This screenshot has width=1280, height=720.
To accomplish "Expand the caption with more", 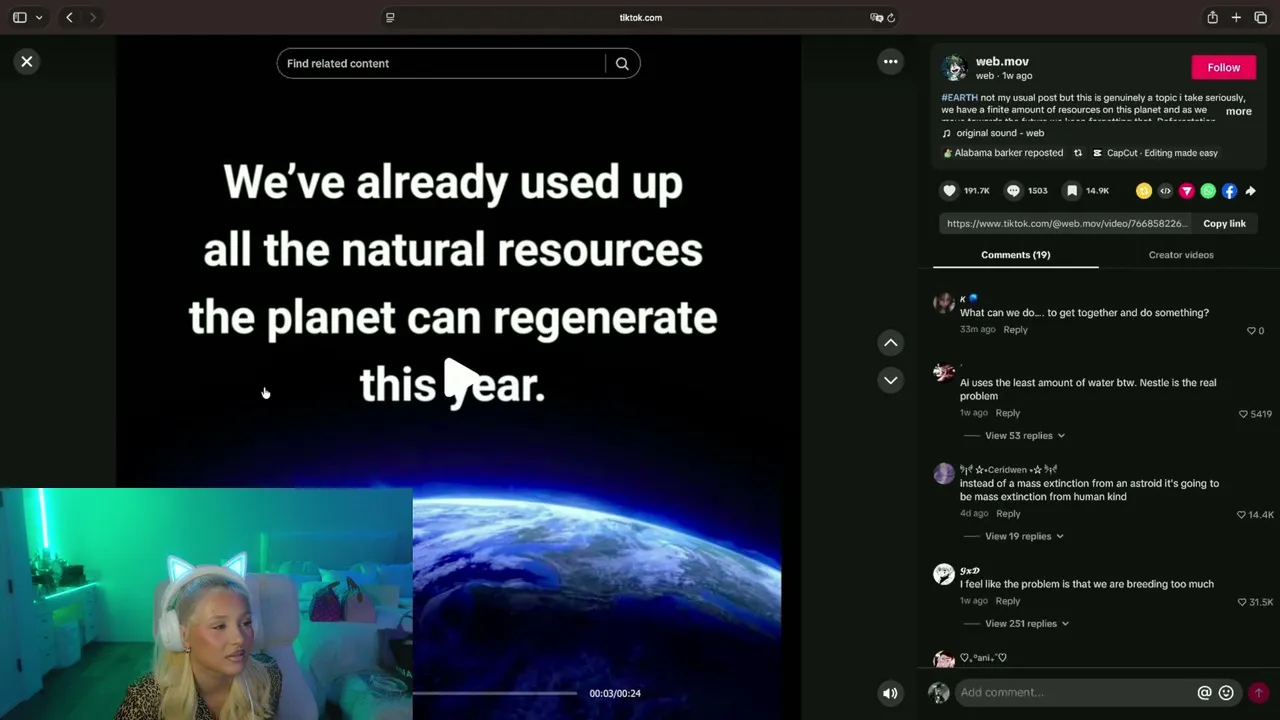I will point(1239,111).
